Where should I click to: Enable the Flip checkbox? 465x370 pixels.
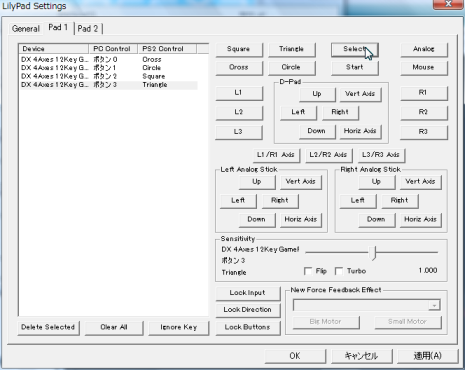coord(308,271)
